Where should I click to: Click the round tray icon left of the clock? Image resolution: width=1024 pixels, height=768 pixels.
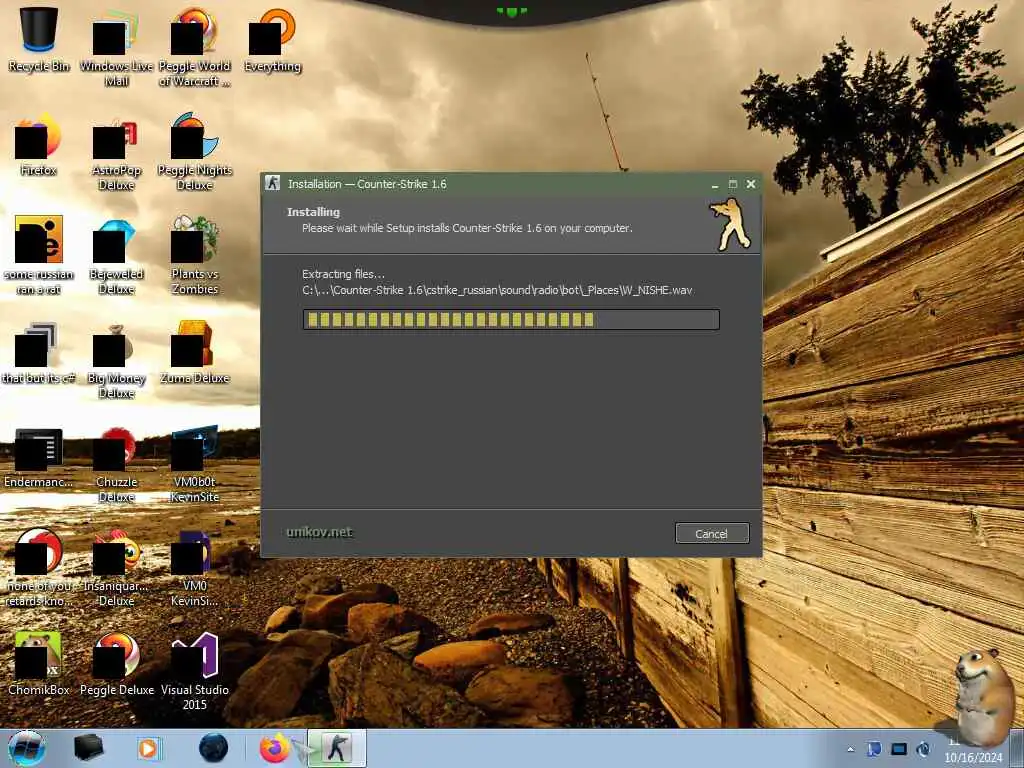(923, 749)
